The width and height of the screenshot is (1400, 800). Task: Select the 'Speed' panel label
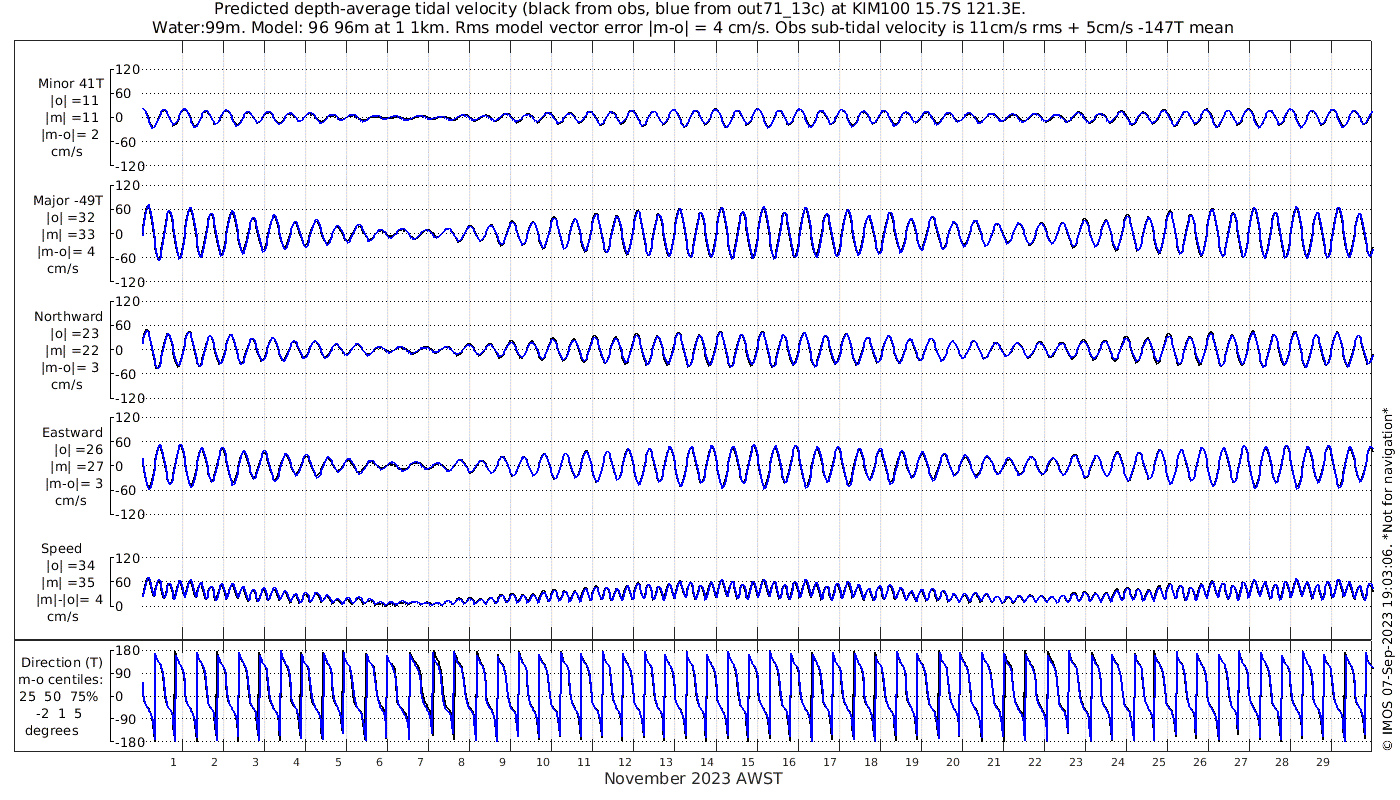click(x=61, y=549)
